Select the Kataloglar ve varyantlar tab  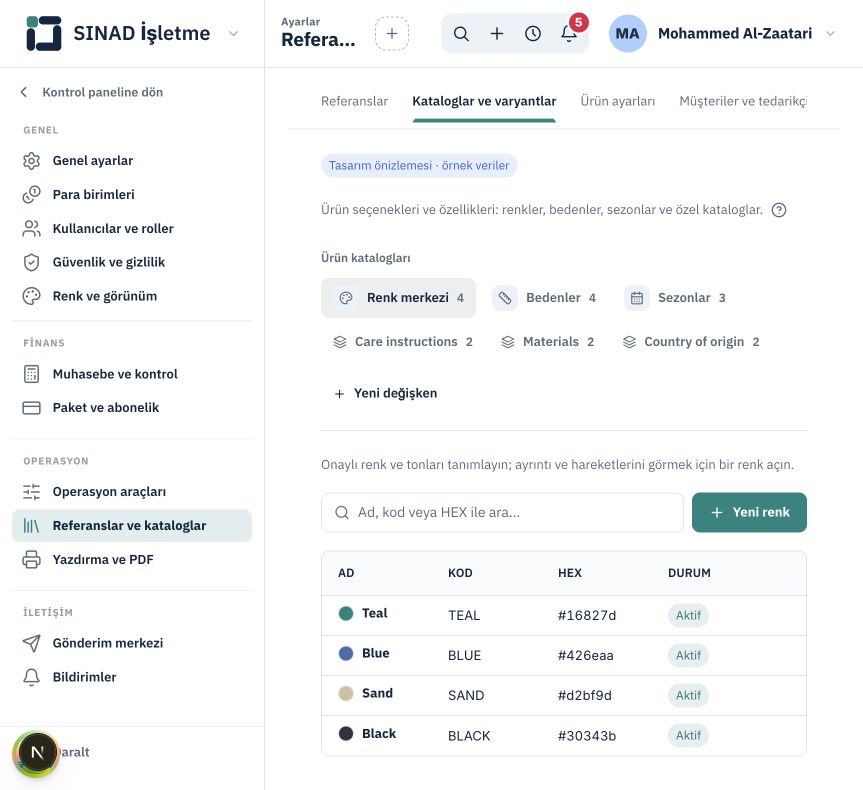point(484,101)
